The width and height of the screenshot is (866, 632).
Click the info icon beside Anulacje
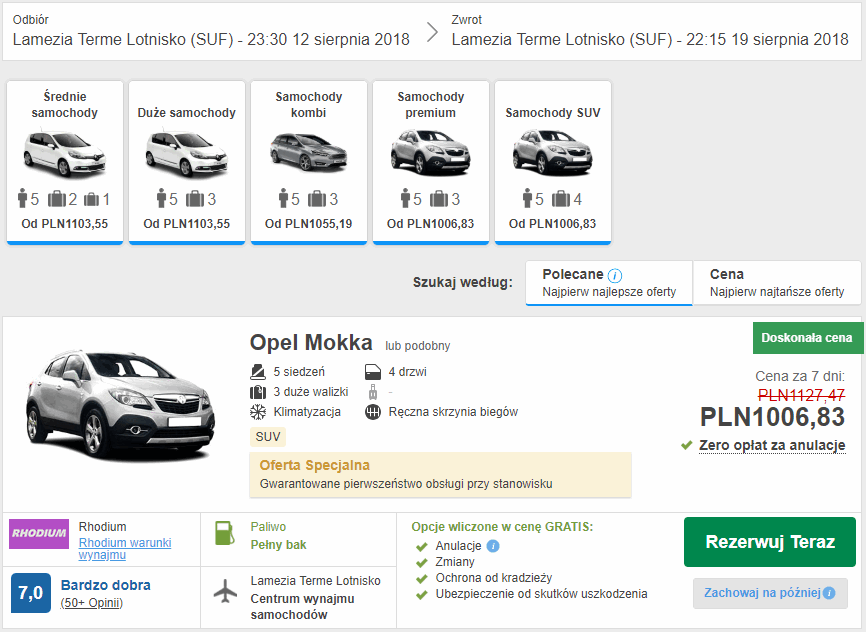coord(493,546)
